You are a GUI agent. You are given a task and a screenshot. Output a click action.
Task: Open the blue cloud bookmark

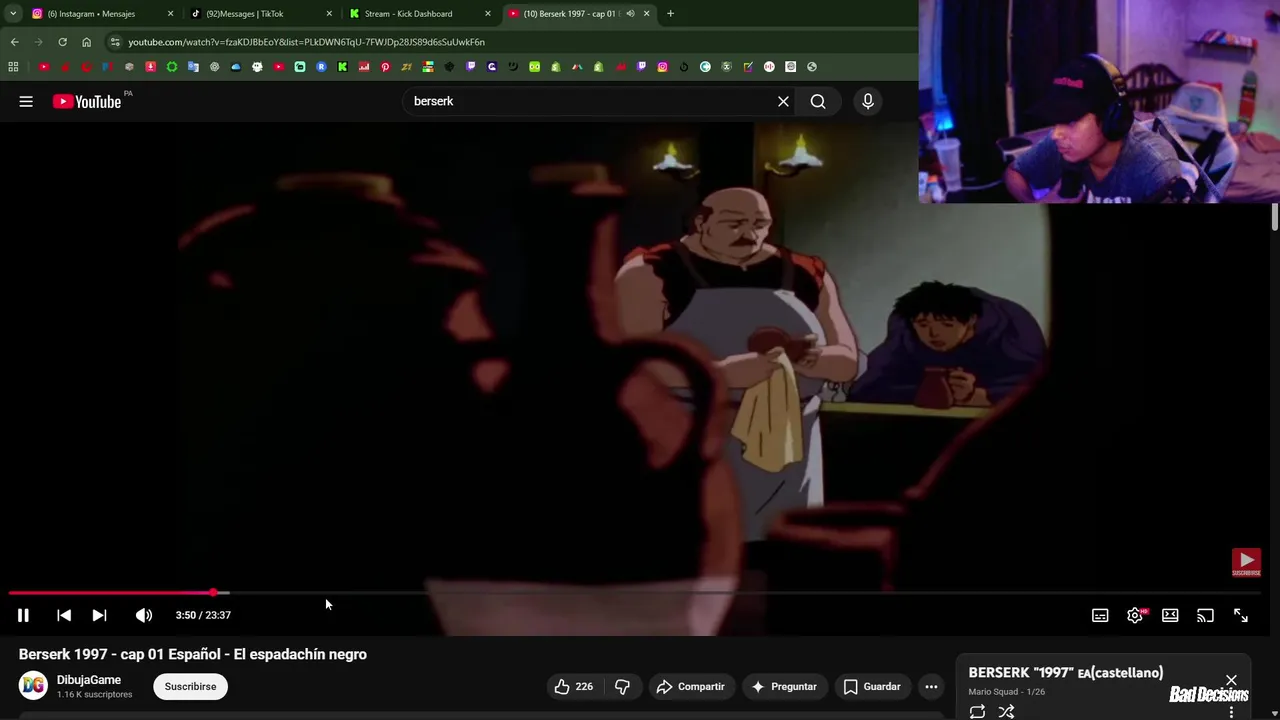pos(236,67)
